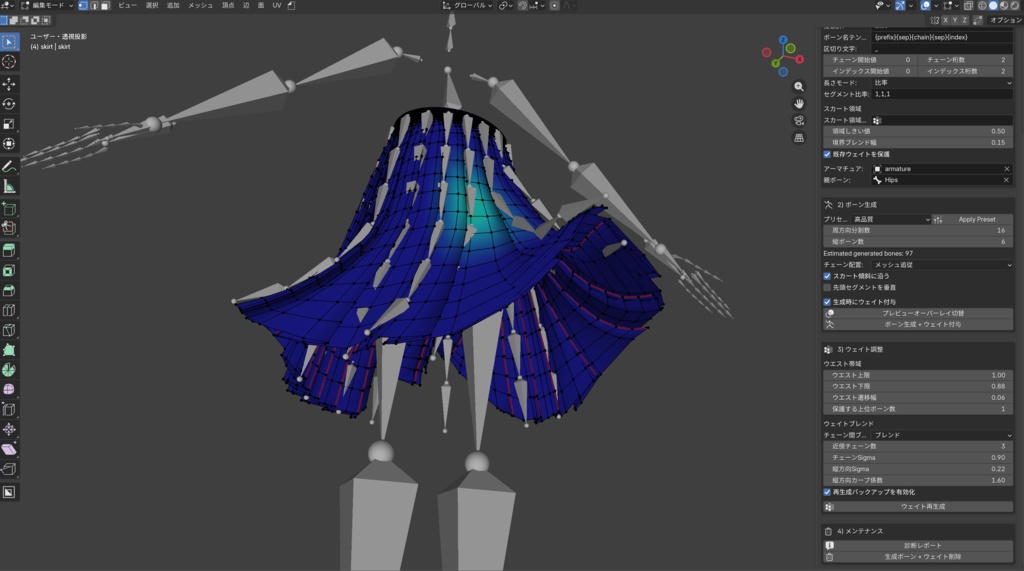Adjust the 領域しきい値 slider
Viewport: 1024px width, 571px height.
[918, 131]
